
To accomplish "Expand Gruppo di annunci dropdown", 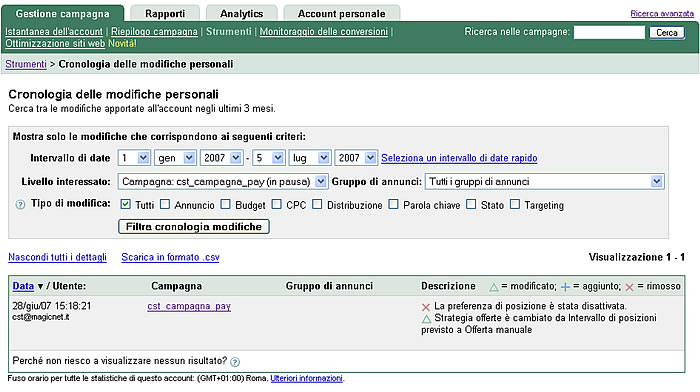I will point(545,181).
